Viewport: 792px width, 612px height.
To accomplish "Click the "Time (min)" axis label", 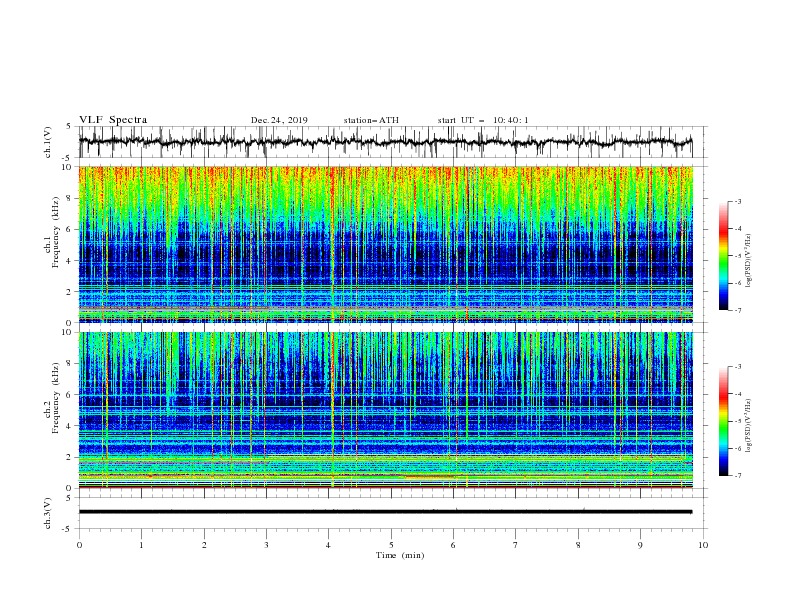I will pyautogui.click(x=400, y=555).
